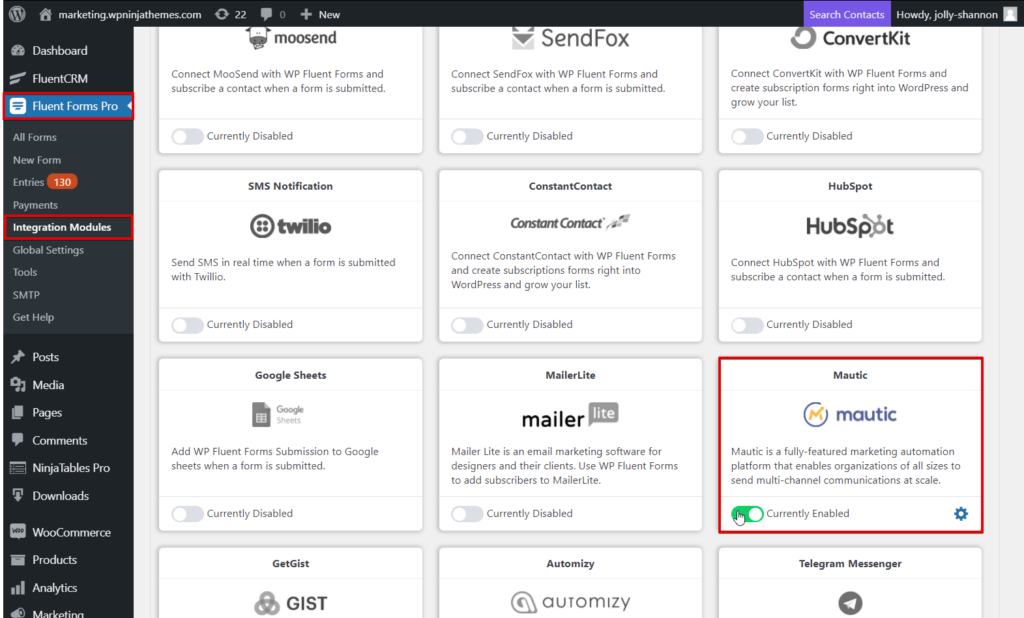
Task: Open the New content dropdown in admin bar
Action: tap(320, 14)
